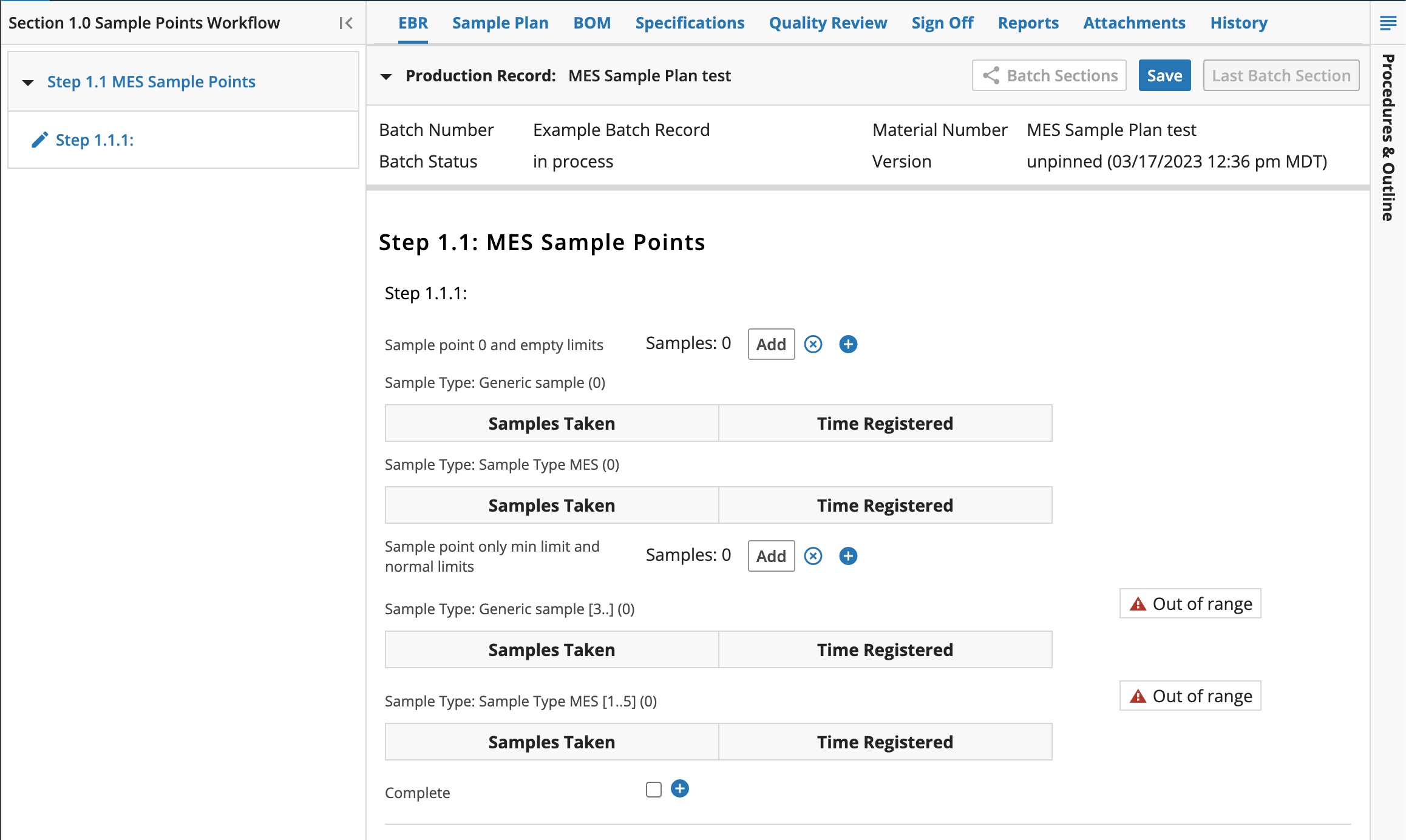Select Step 1.1 MES Sample Points link
The image size is (1406, 840).
click(x=151, y=82)
